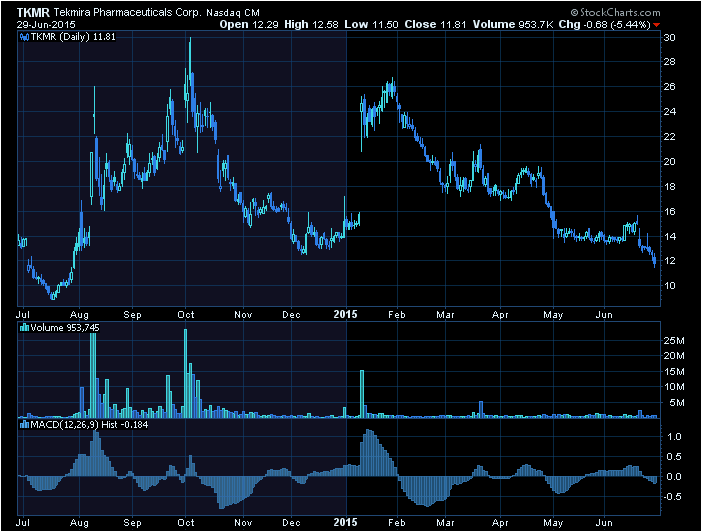Click the 16 label on the price axis
The image size is (702, 532).
pos(669,211)
